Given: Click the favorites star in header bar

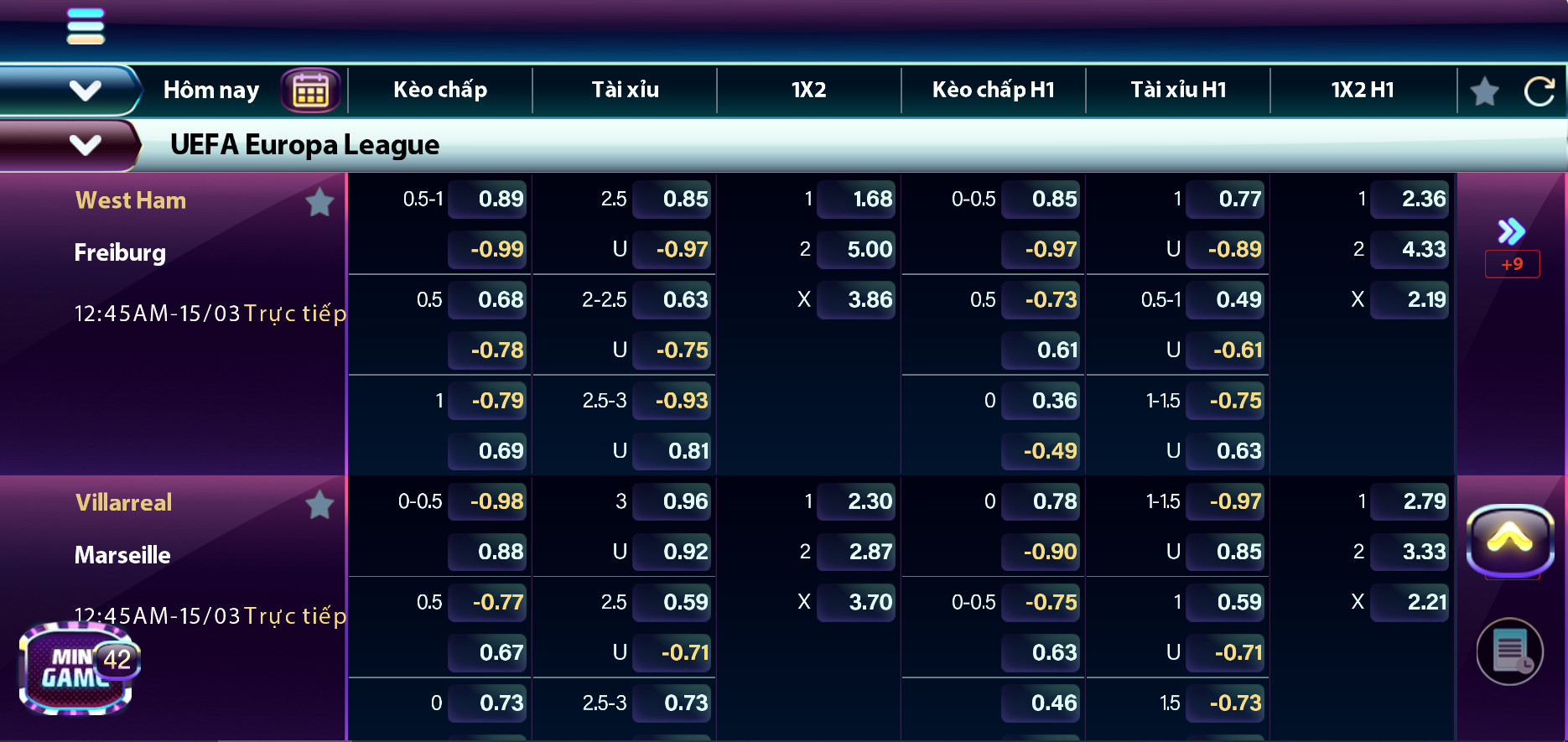Looking at the screenshot, I should (x=1484, y=91).
